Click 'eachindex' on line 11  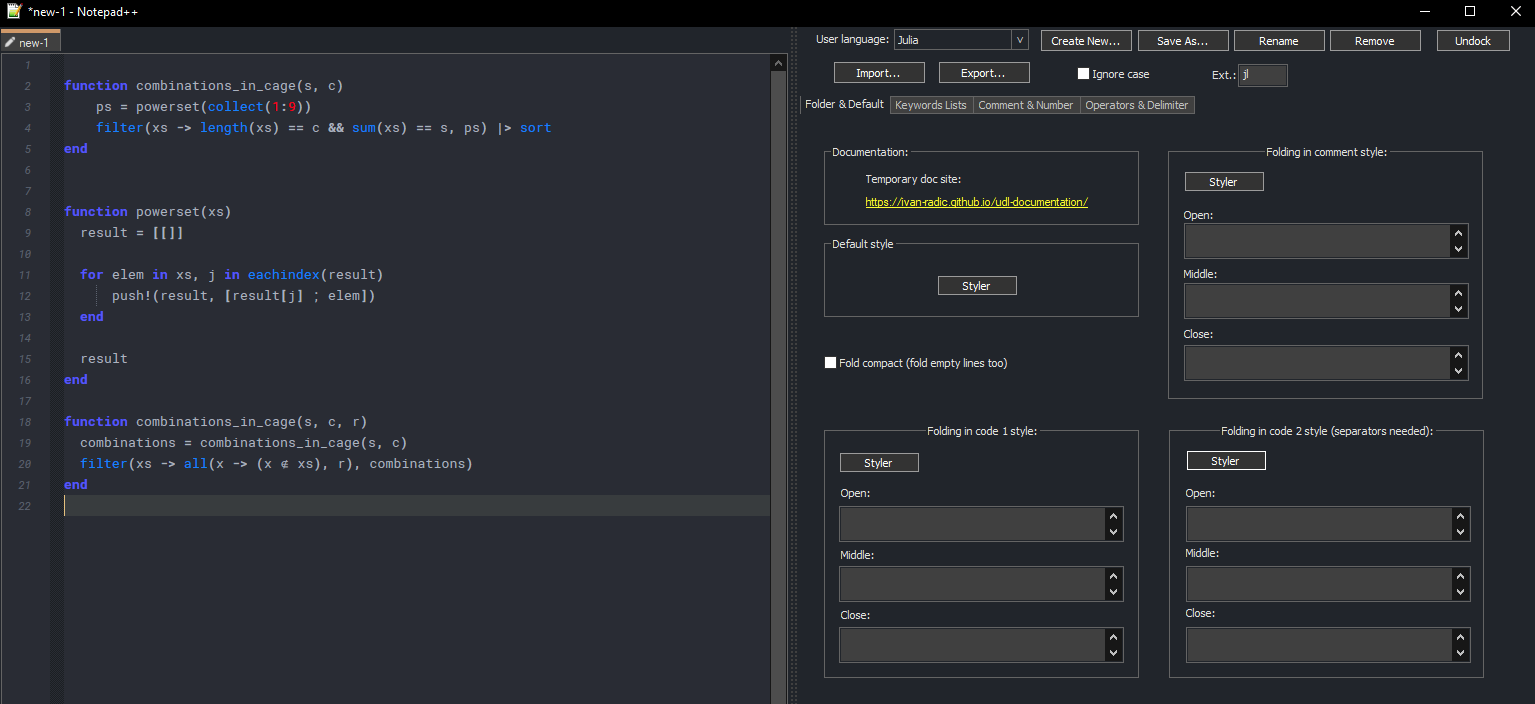point(284,274)
